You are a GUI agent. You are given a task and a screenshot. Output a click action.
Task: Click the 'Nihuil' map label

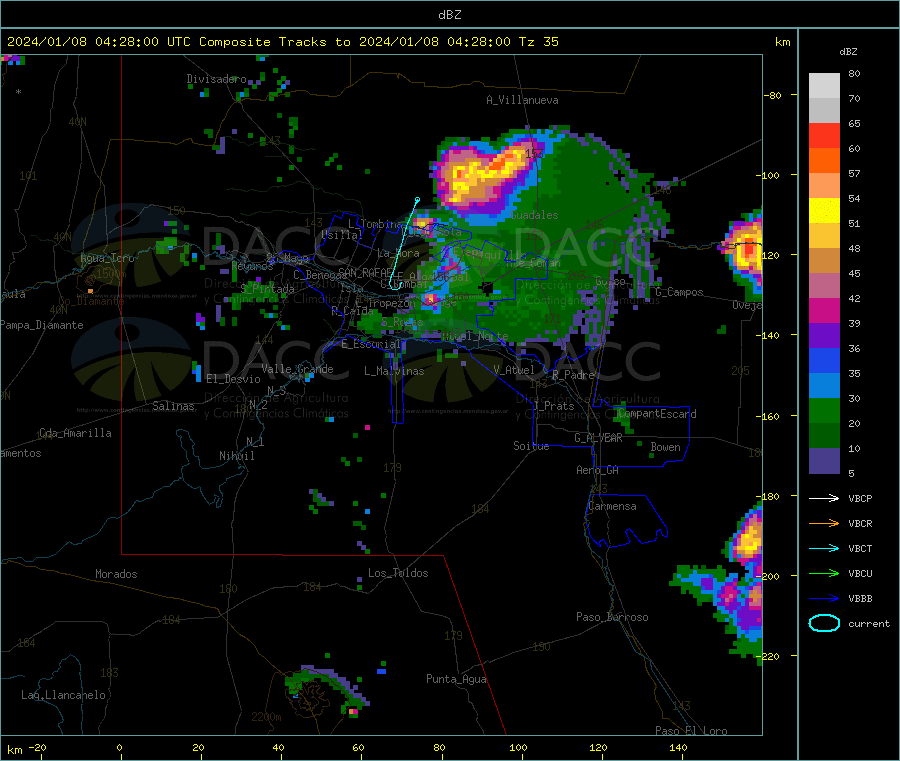click(x=236, y=456)
